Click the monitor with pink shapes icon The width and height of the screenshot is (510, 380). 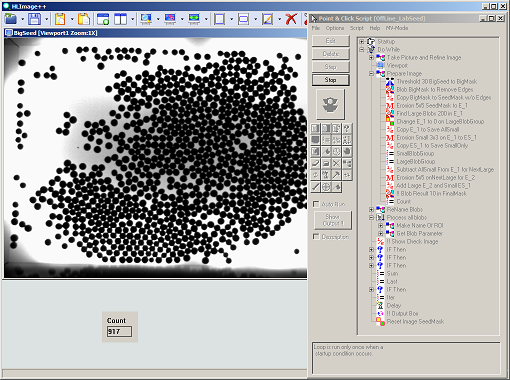click(x=170, y=19)
